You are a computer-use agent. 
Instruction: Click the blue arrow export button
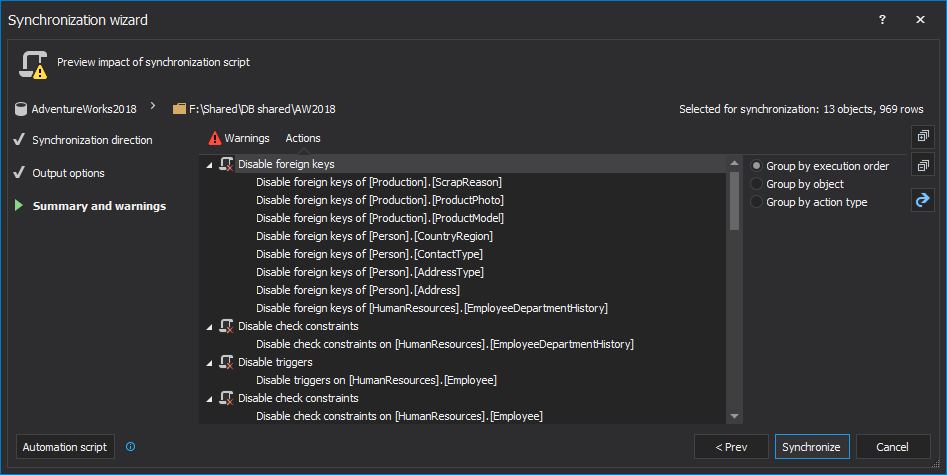click(921, 201)
